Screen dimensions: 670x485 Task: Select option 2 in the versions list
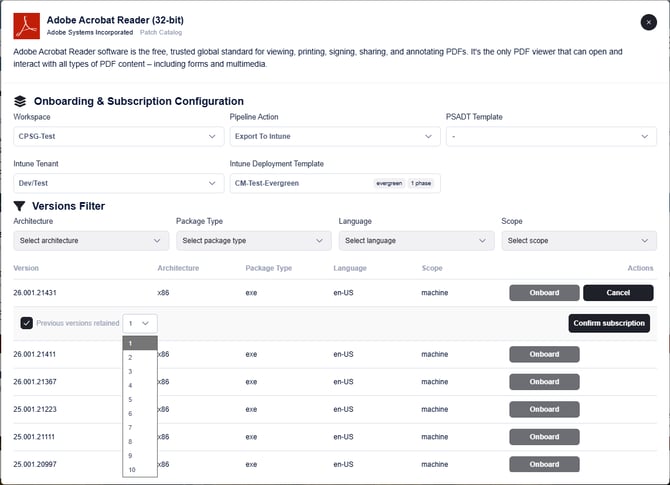pos(140,357)
